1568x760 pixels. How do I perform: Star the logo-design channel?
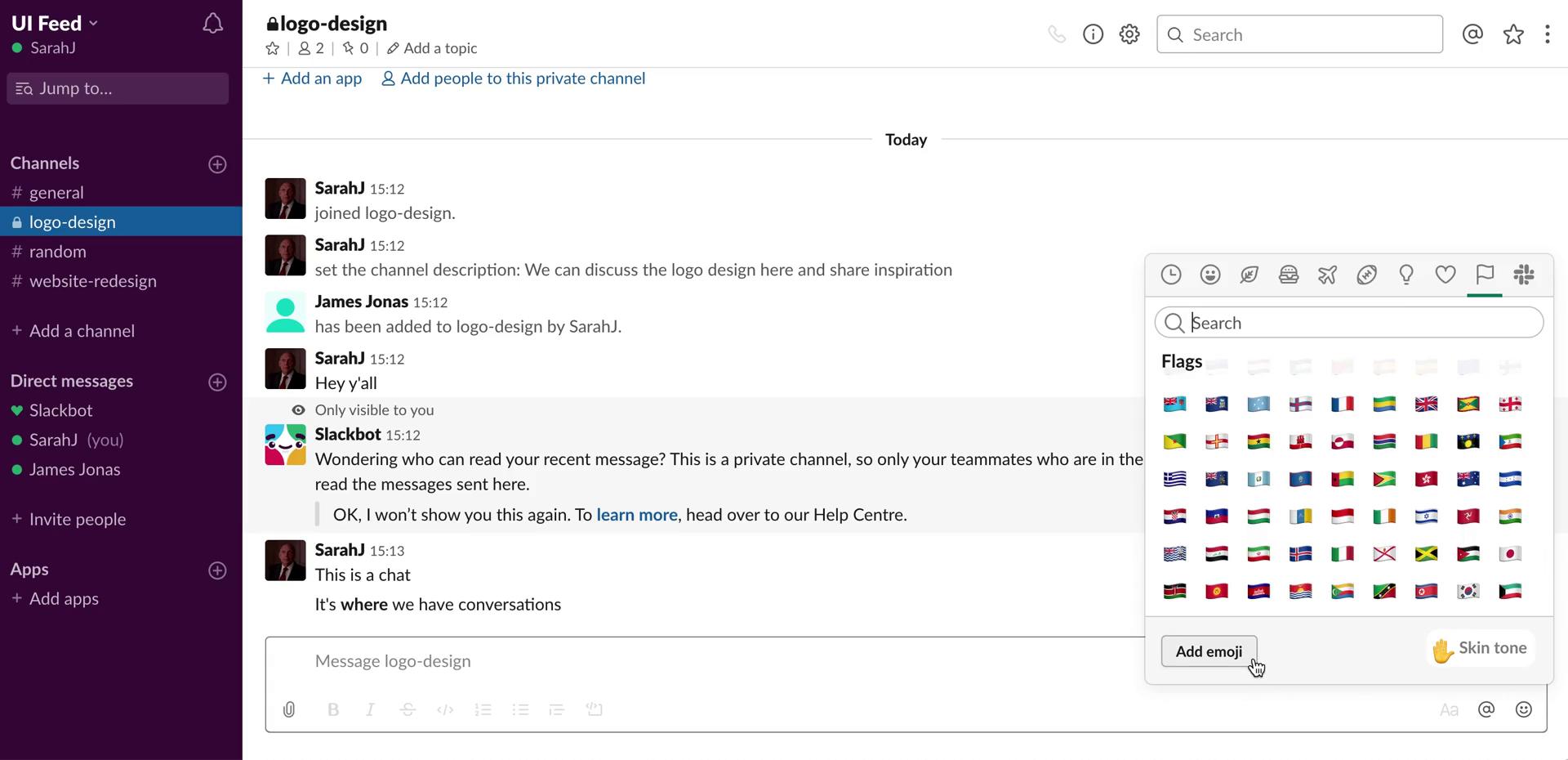click(273, 48)
